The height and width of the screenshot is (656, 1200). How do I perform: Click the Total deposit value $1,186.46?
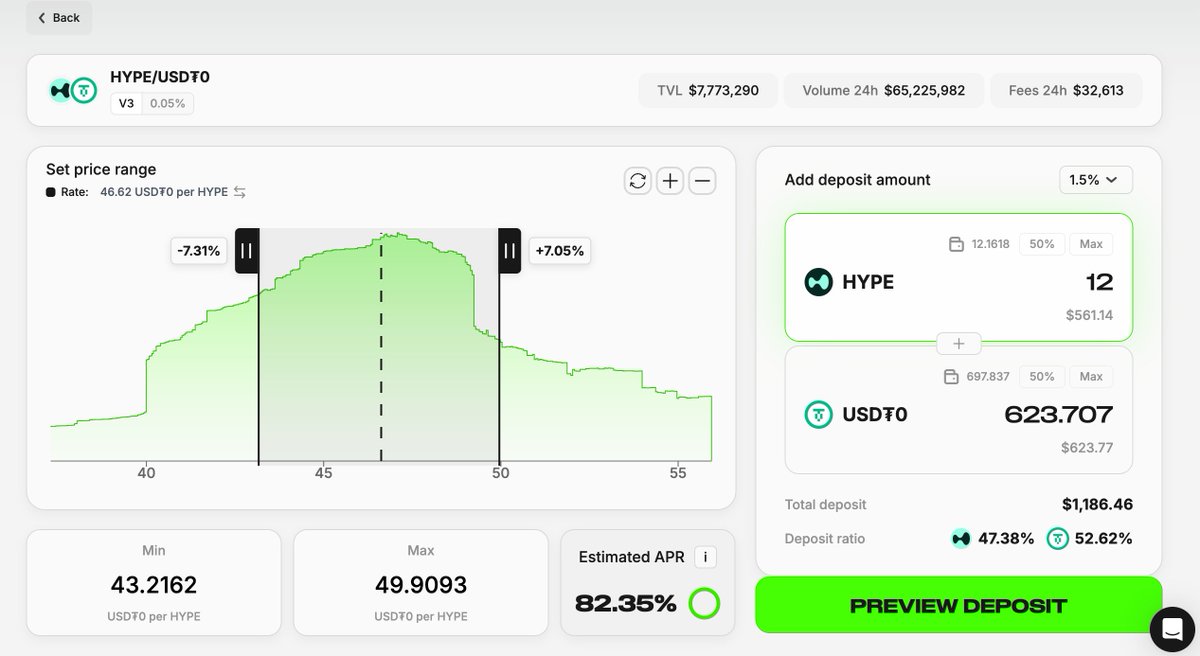click(1097, 505)
